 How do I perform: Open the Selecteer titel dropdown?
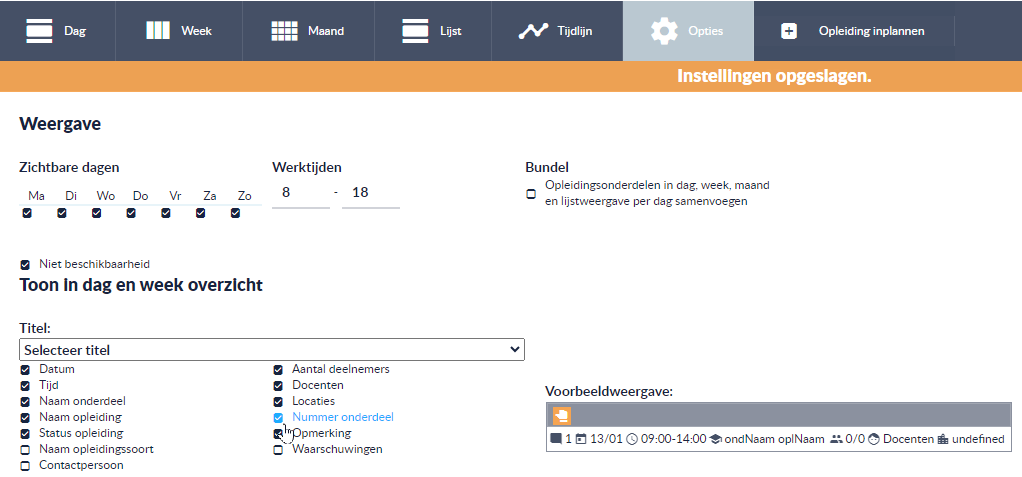pos(272,350)
